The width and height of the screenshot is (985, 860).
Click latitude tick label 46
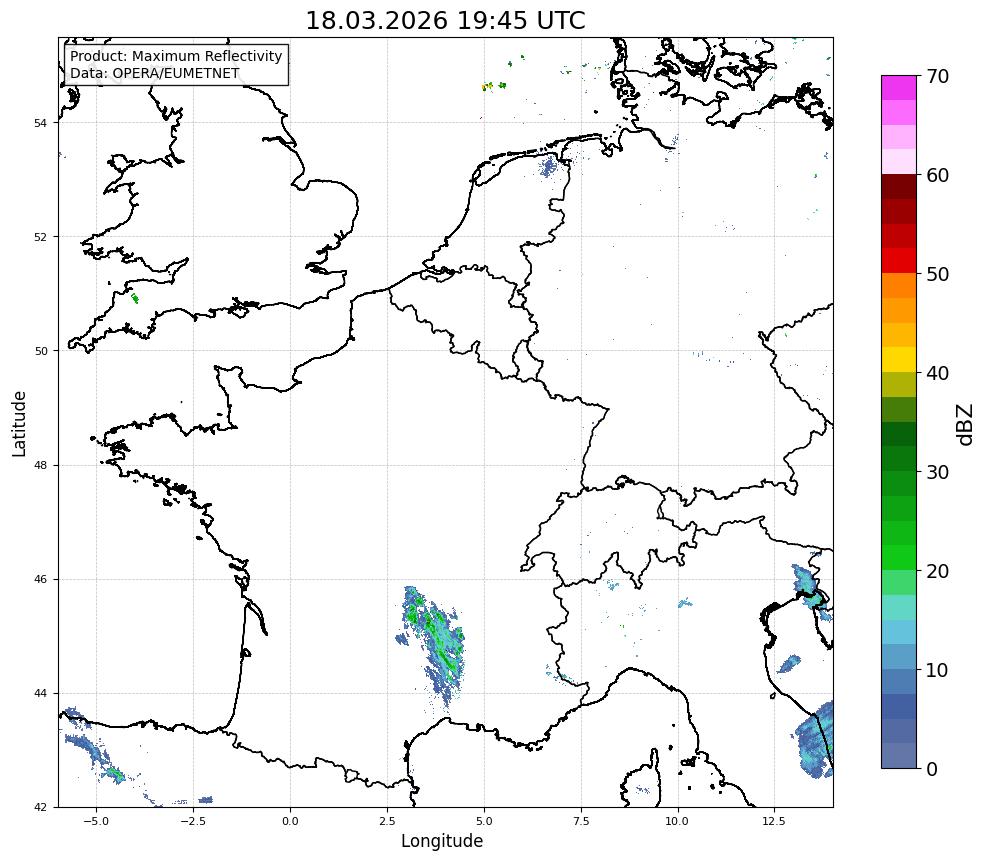click(40, 580)
